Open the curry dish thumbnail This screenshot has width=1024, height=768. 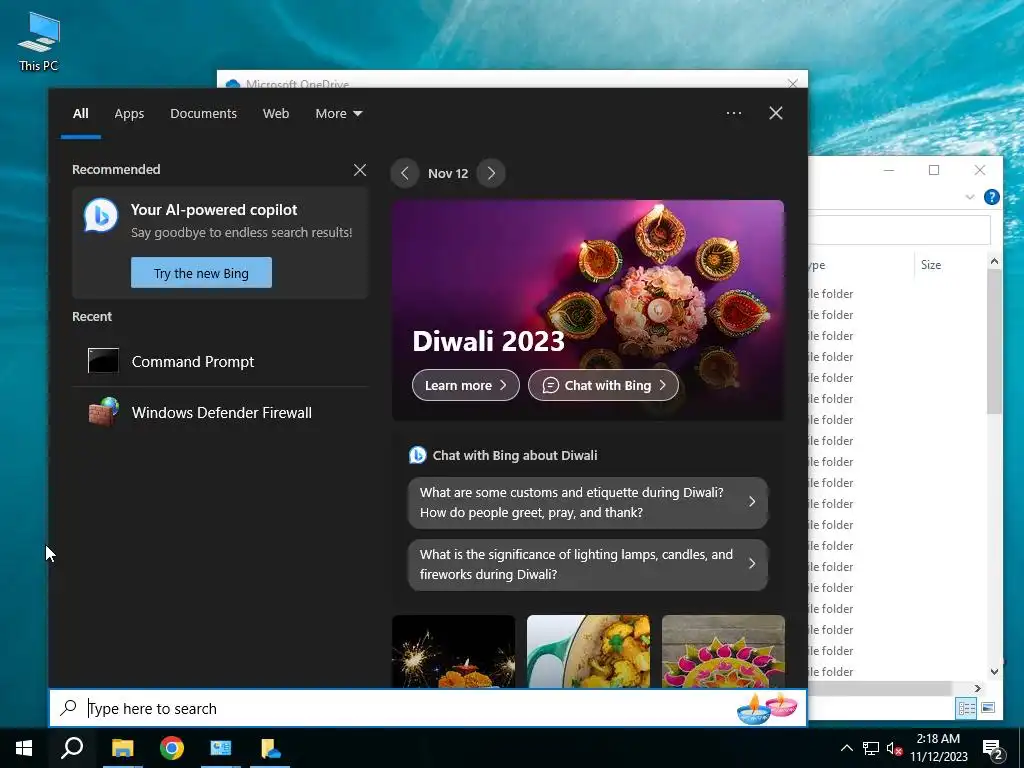[x=588, y=650]
